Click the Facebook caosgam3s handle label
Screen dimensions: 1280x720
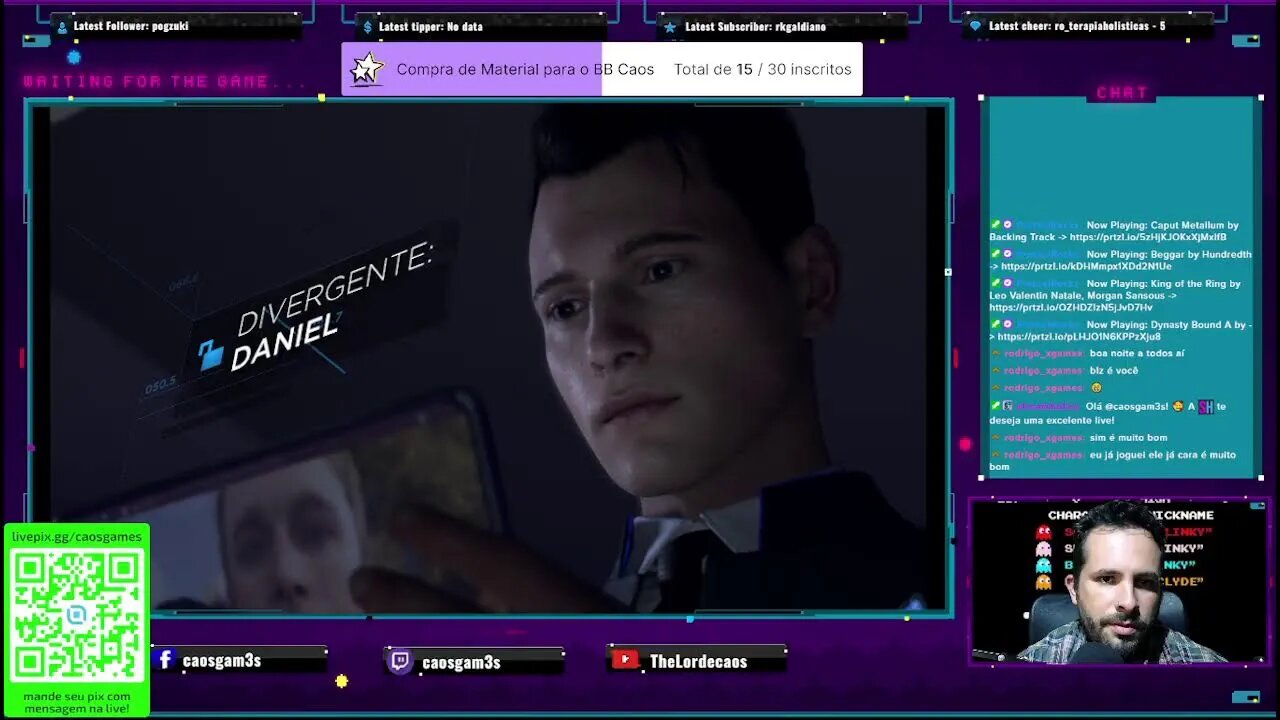point(221,661)
